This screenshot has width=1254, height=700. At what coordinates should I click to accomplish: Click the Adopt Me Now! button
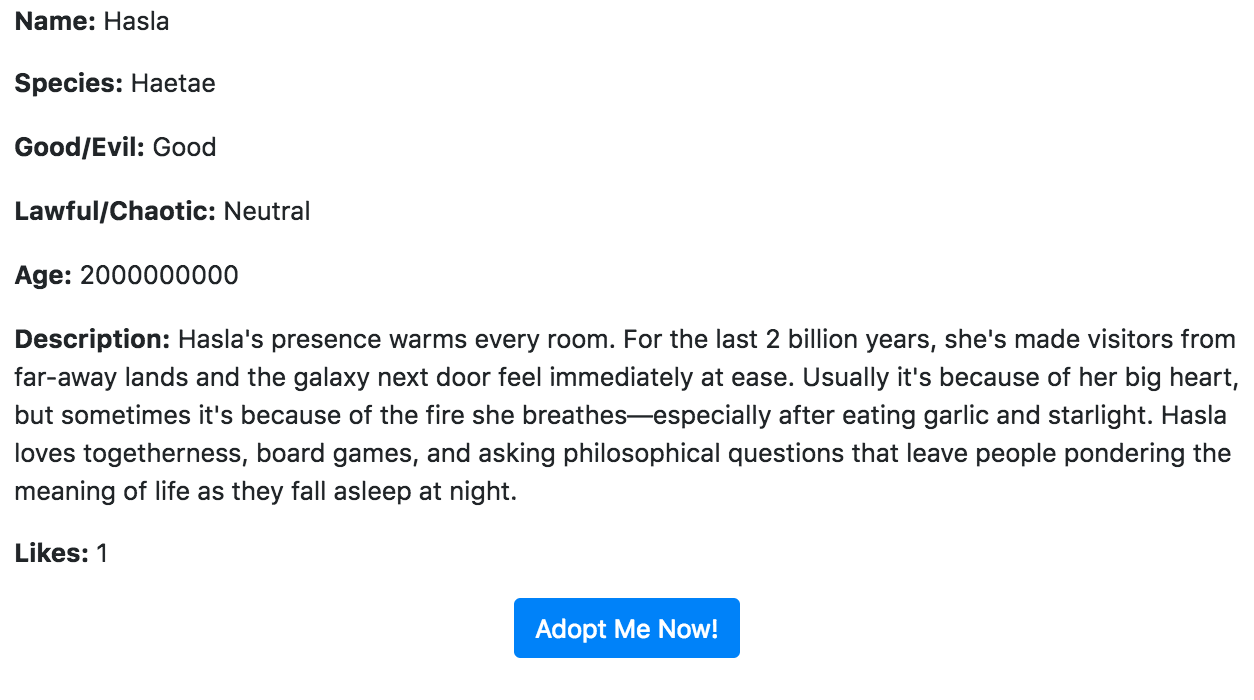(x=627, y=628)
